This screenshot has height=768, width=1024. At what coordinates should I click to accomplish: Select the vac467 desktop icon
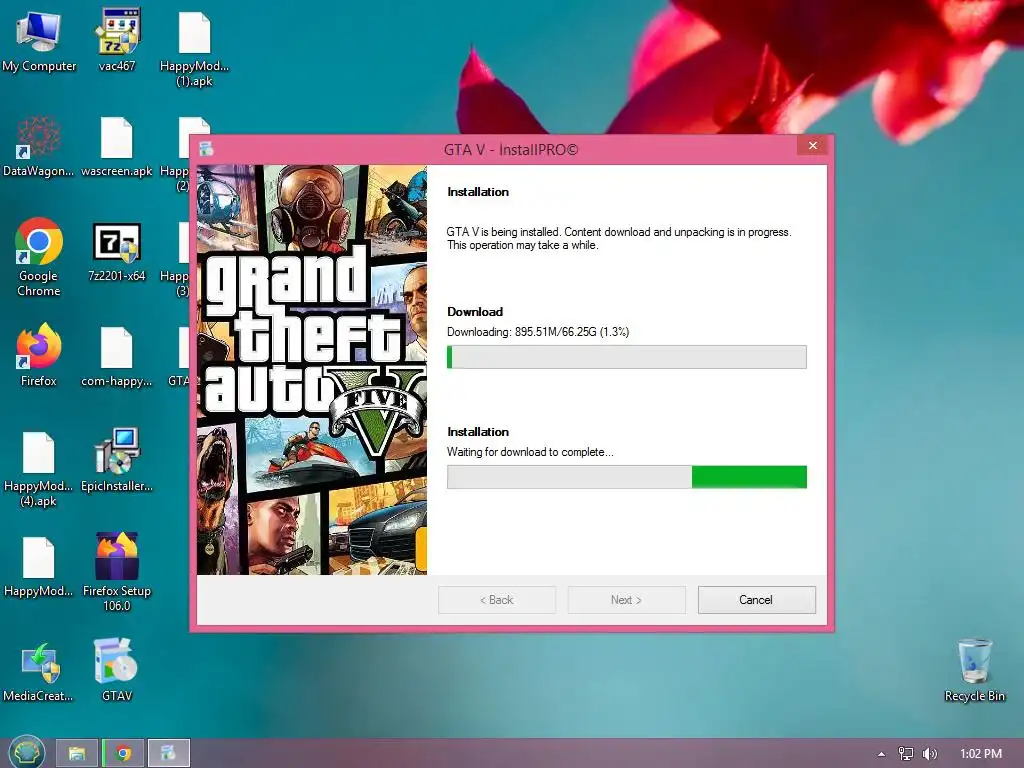[x=117, y=40]
